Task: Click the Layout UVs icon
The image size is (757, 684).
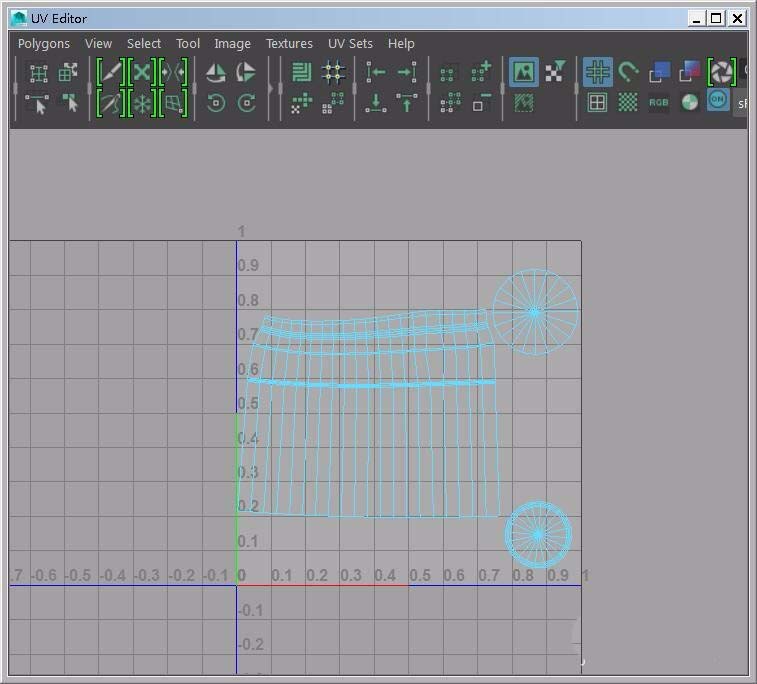Action: tap(301, 72)
